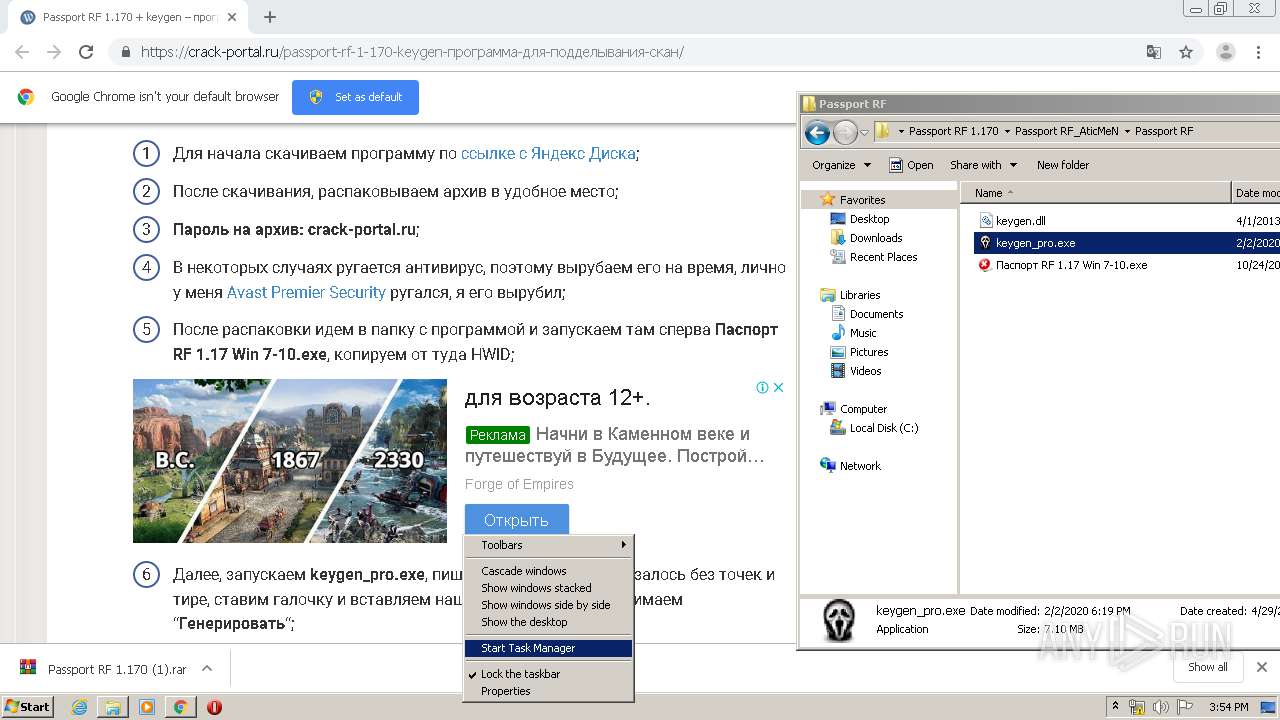Open the Share with dropdown
Image resolution: width=1280 pixels, height=720 pixels.
(983, 165)
